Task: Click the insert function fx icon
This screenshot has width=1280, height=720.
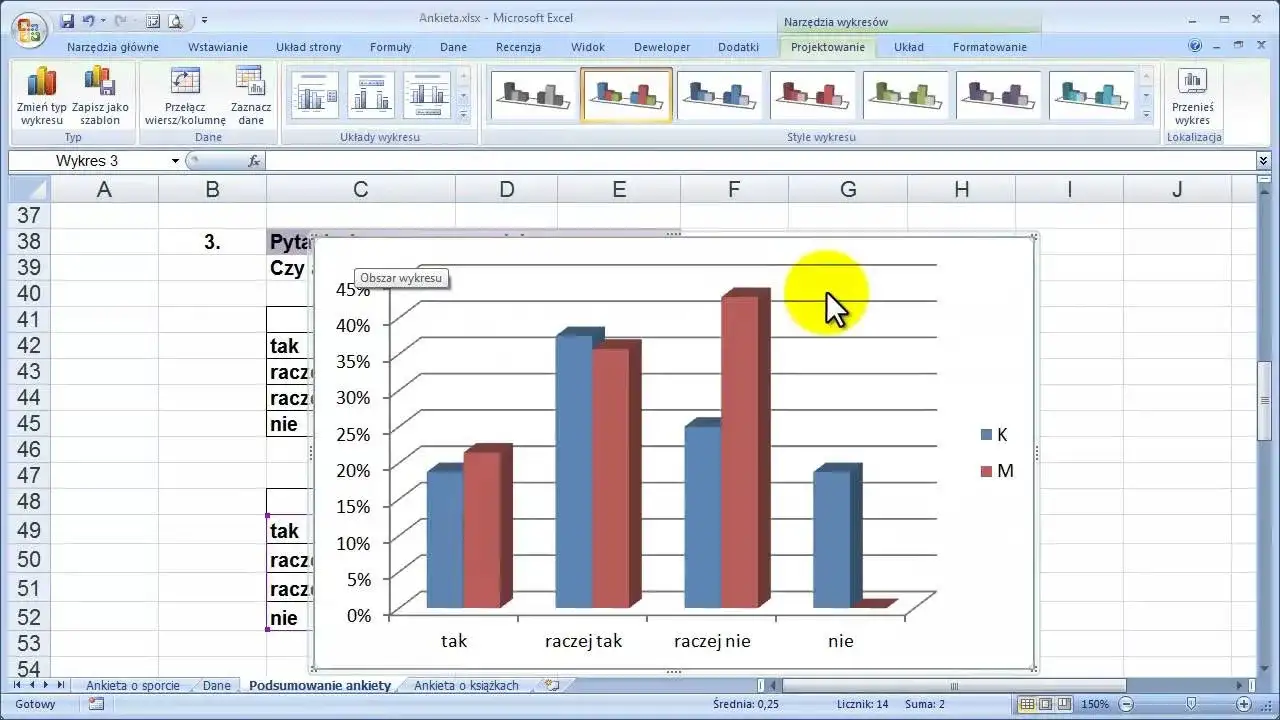Action: [254, 161]
